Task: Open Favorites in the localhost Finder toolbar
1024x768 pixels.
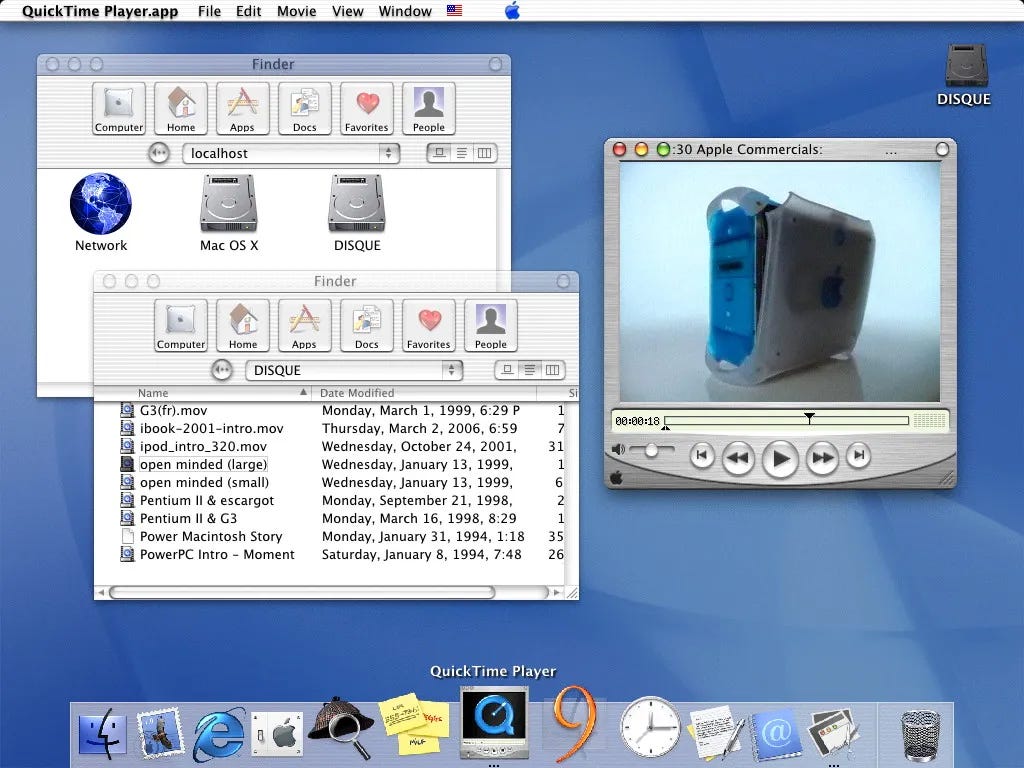Action: click(366, 108)
